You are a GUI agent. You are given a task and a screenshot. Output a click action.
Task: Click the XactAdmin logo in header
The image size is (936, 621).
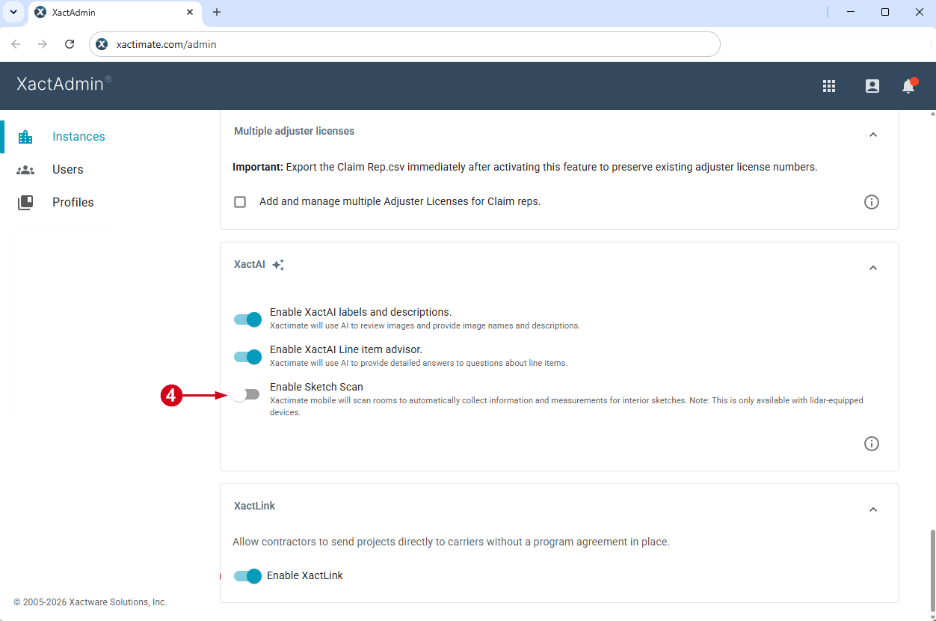pos(63,84)
